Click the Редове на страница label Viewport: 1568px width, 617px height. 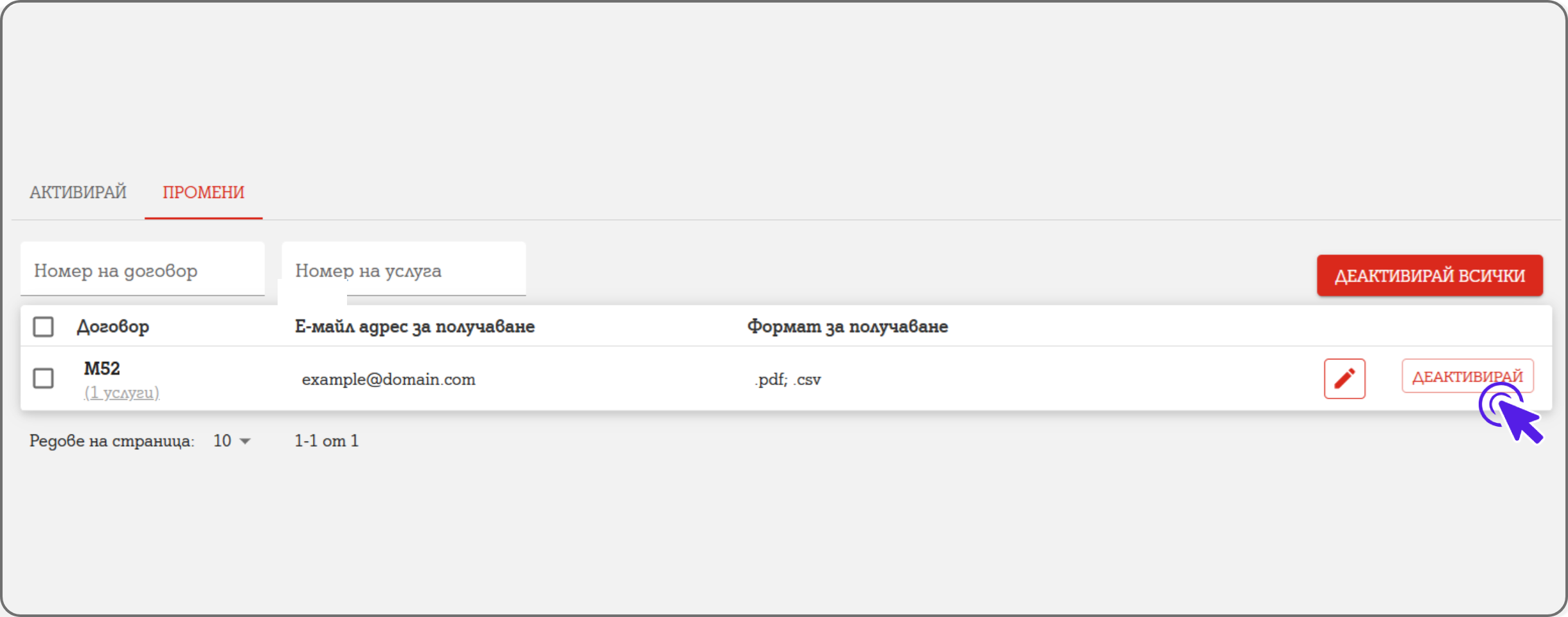pyautogui.click(x=112, y=441)
